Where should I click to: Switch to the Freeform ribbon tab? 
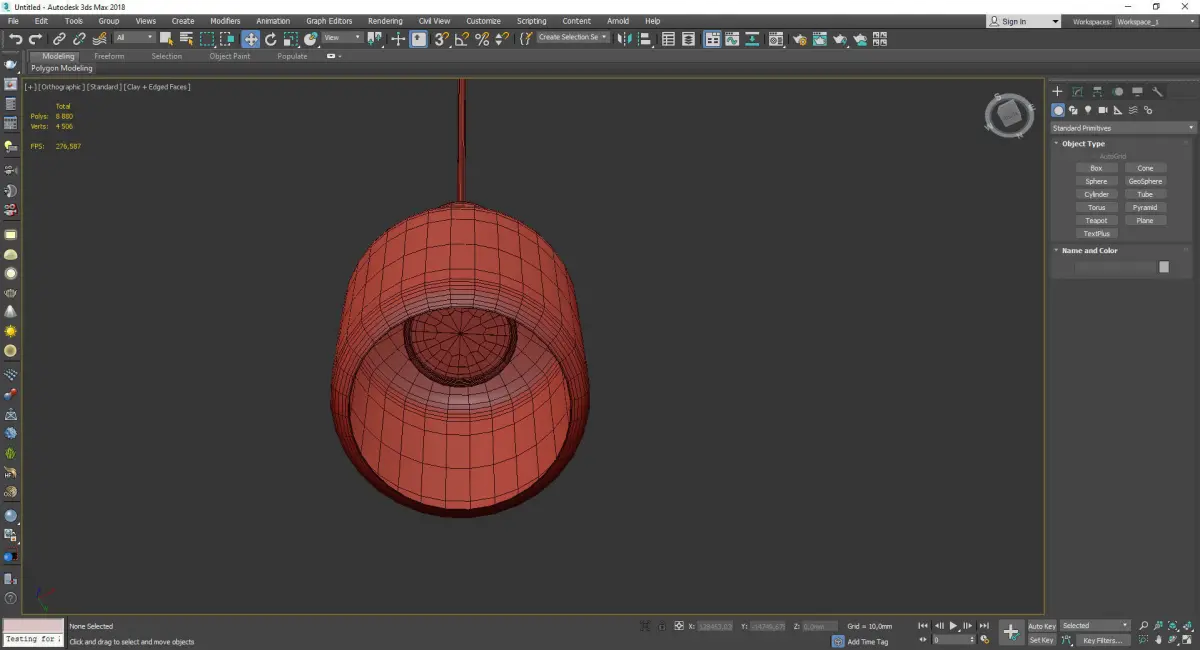point(109,56)
